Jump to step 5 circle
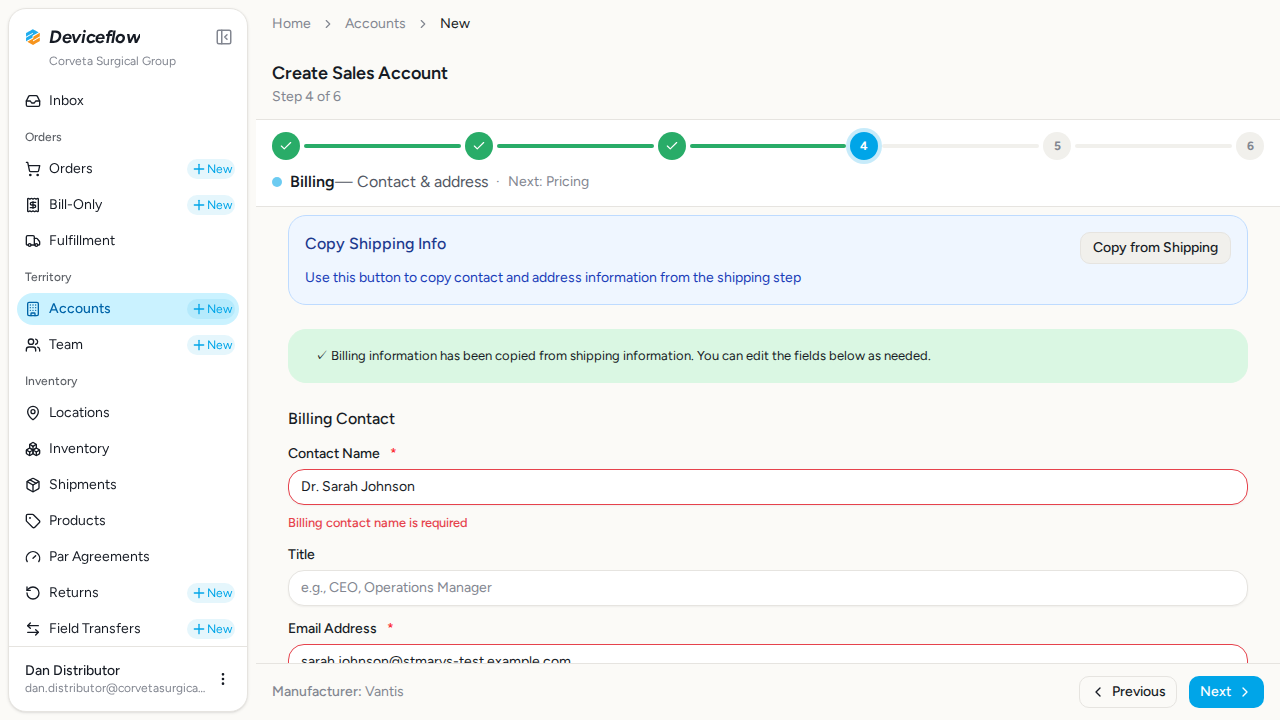Viewport: 1280px width, 720px height. 1057,146
